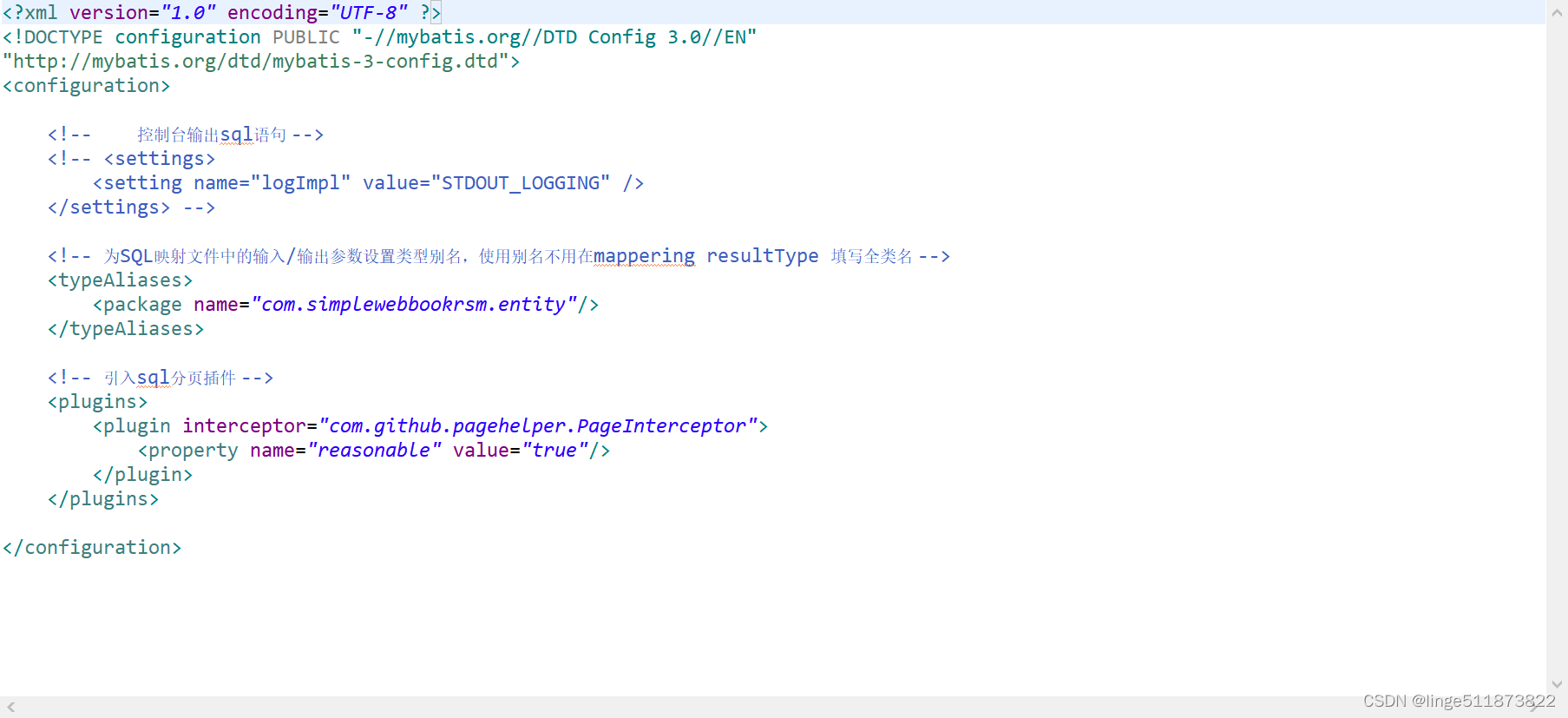Click the vertical scrollbar down arrow
Screen dimensions: 1568x718
point(1557,684)
